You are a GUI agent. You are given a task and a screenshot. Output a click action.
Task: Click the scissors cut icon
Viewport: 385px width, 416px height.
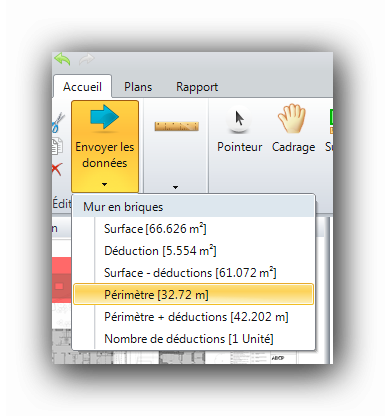point(58,123)
